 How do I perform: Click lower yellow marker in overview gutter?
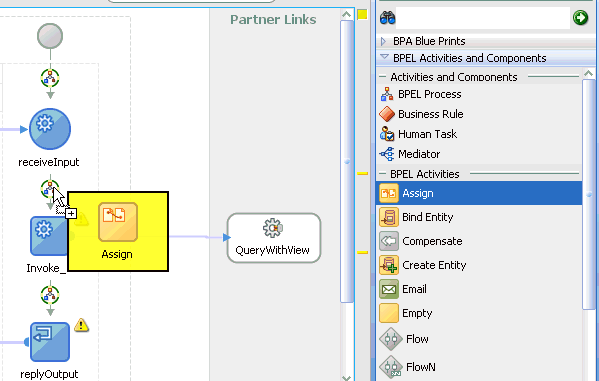363,253
